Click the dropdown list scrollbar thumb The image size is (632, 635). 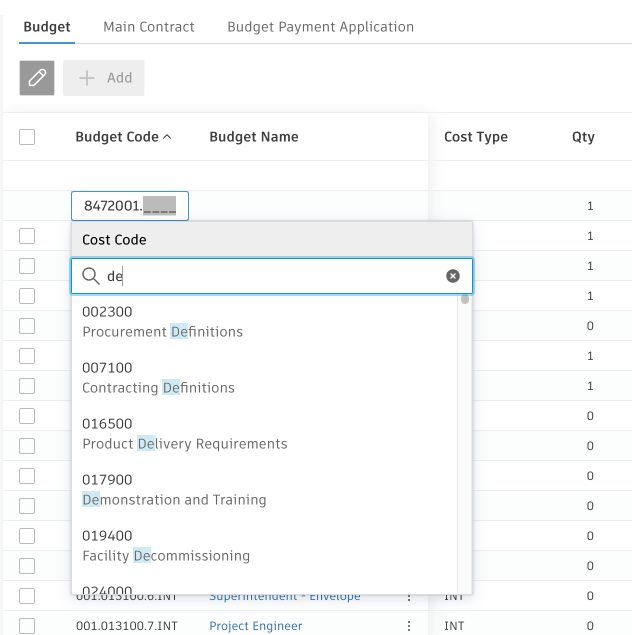point(465,299)
